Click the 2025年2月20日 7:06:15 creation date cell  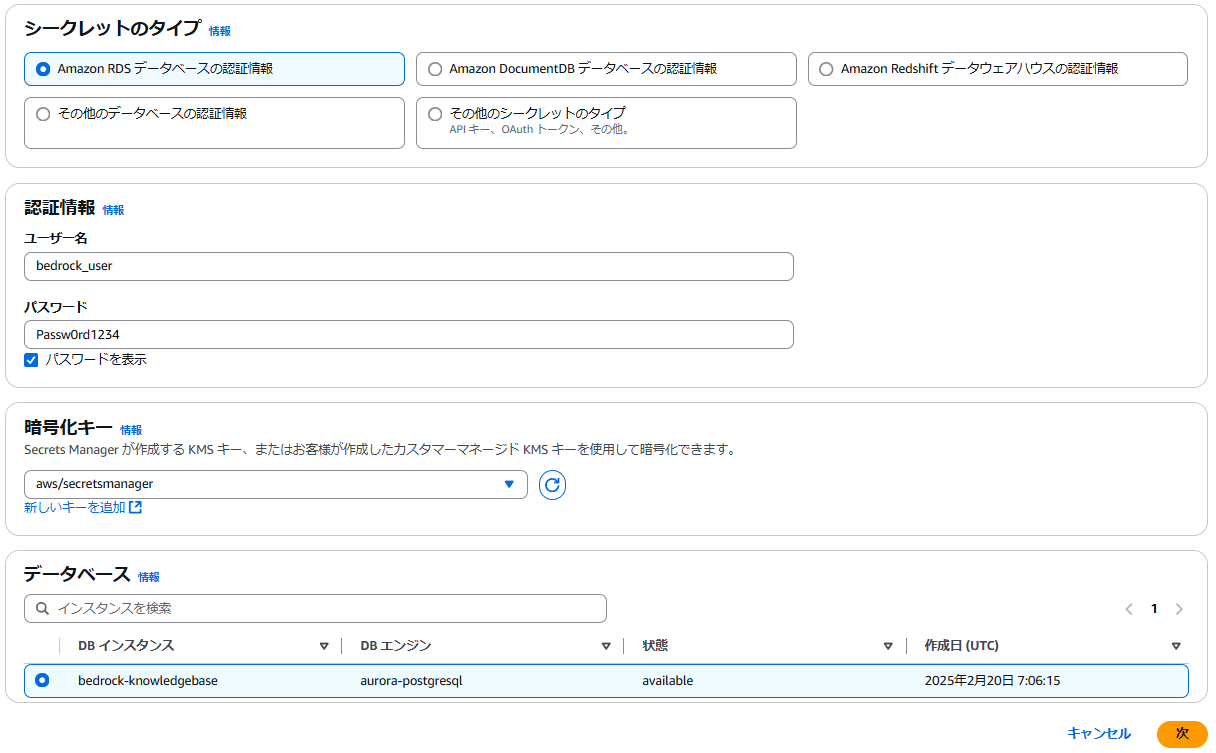992,681
